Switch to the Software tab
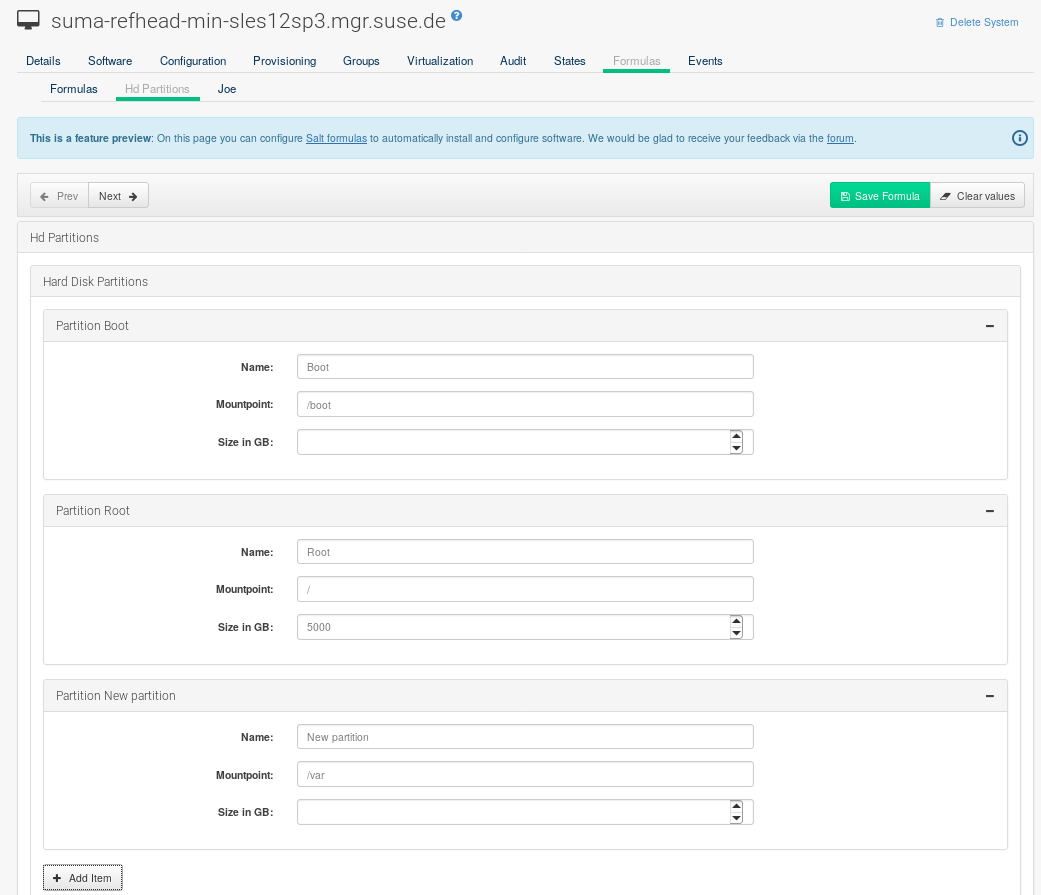 tap(109, 61)
